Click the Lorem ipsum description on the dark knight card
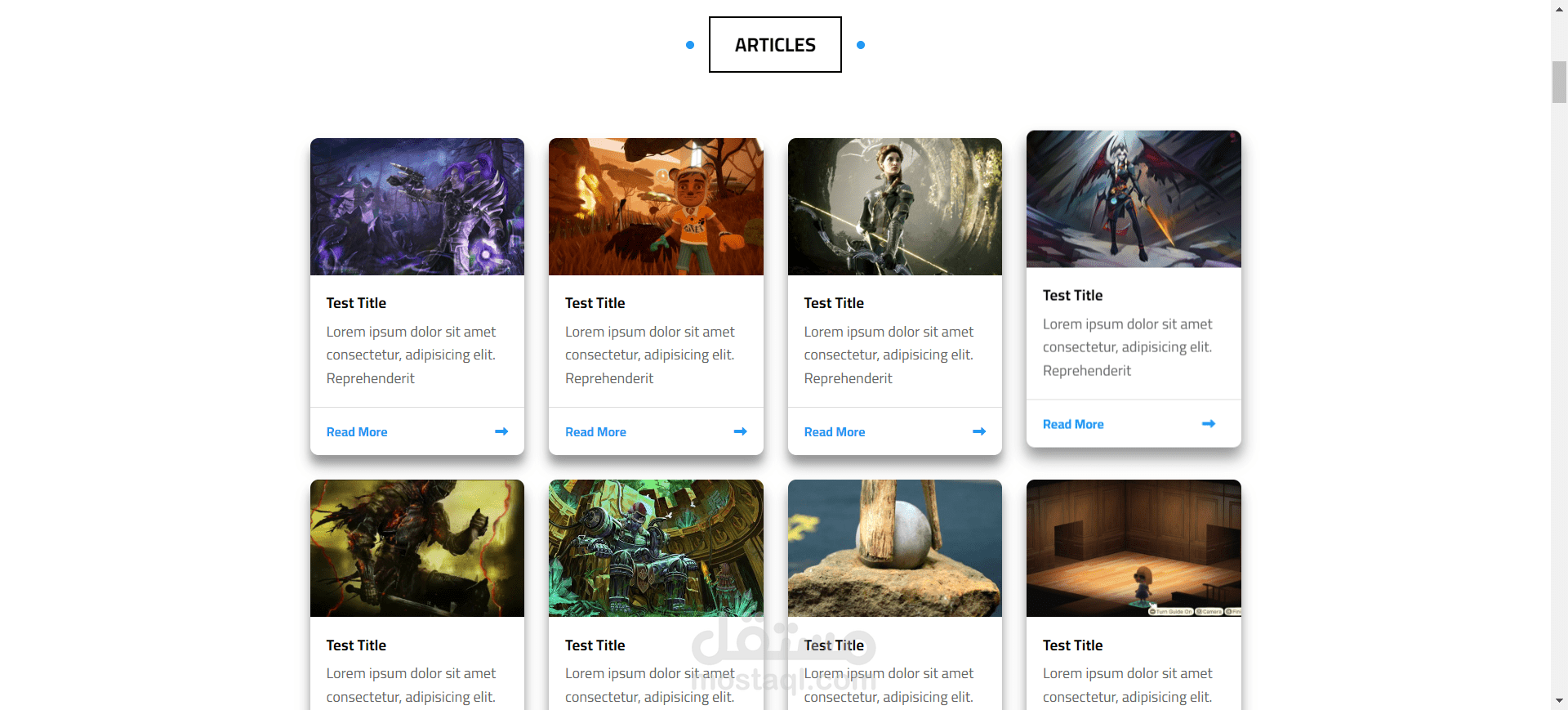The width and height of the screenshot is (1568, 710). [x=412, y=685]
